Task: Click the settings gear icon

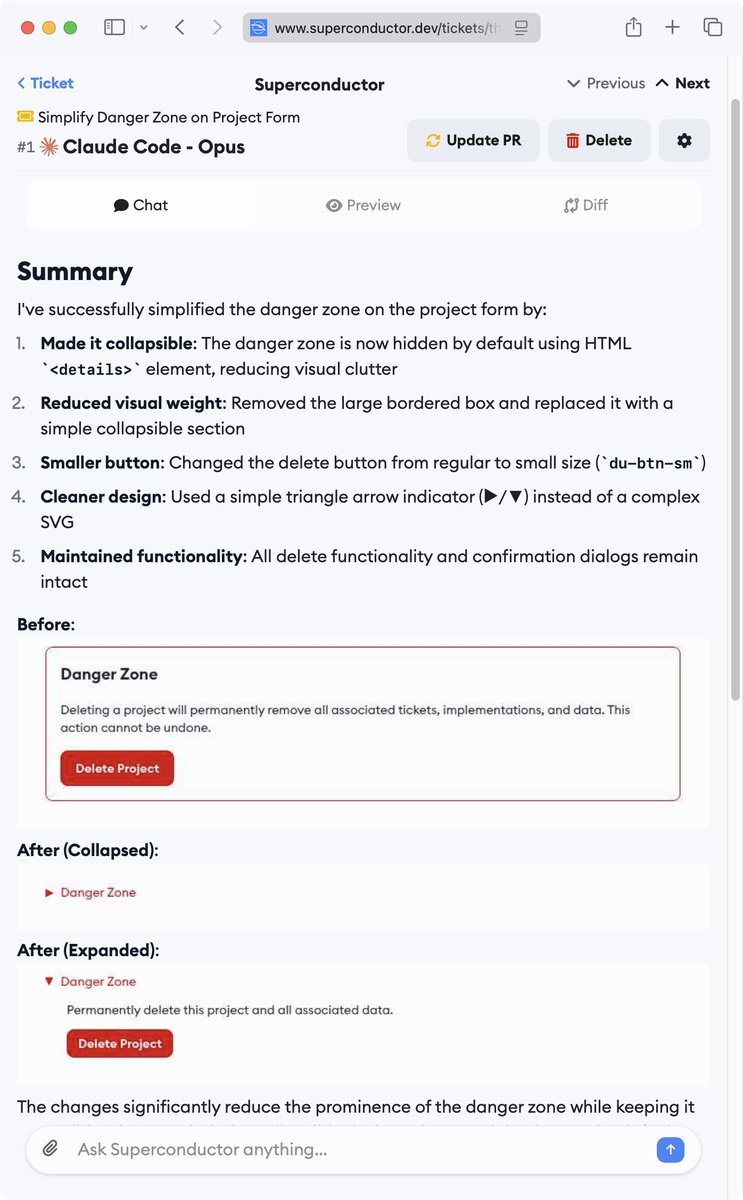Action: pos(684,141)
